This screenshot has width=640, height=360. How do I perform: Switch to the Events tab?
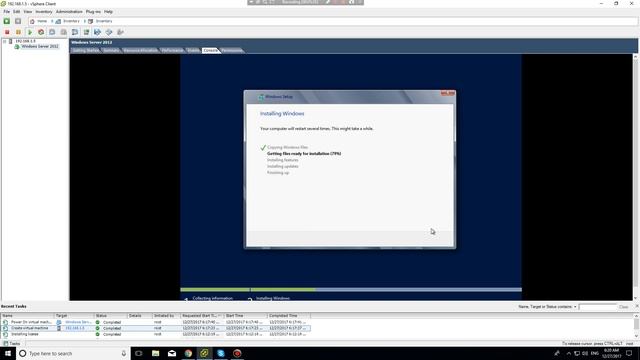[193, 51]
